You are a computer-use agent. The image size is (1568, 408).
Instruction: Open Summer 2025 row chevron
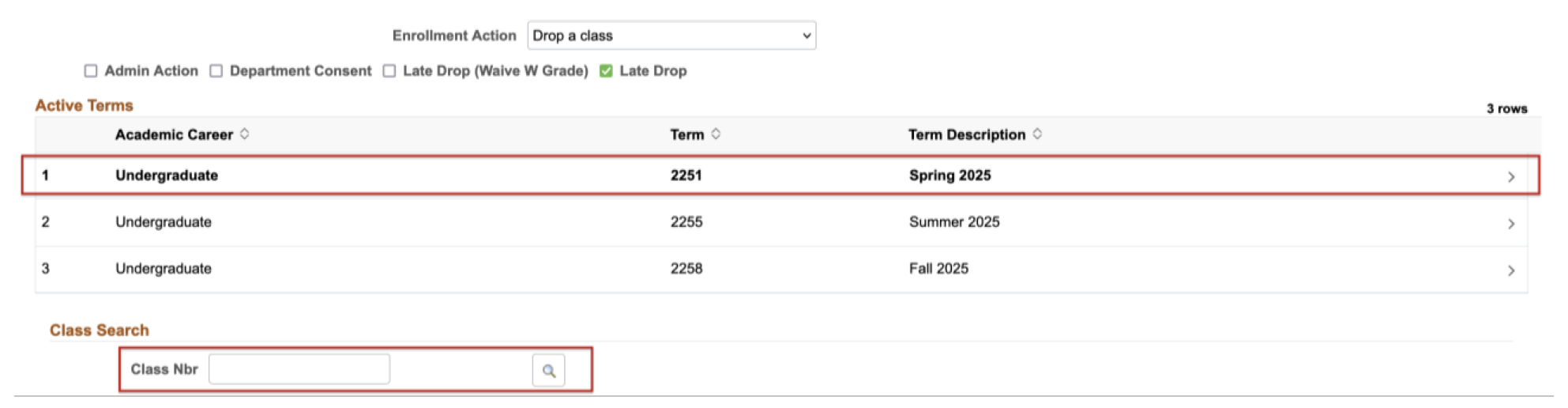1510,224
